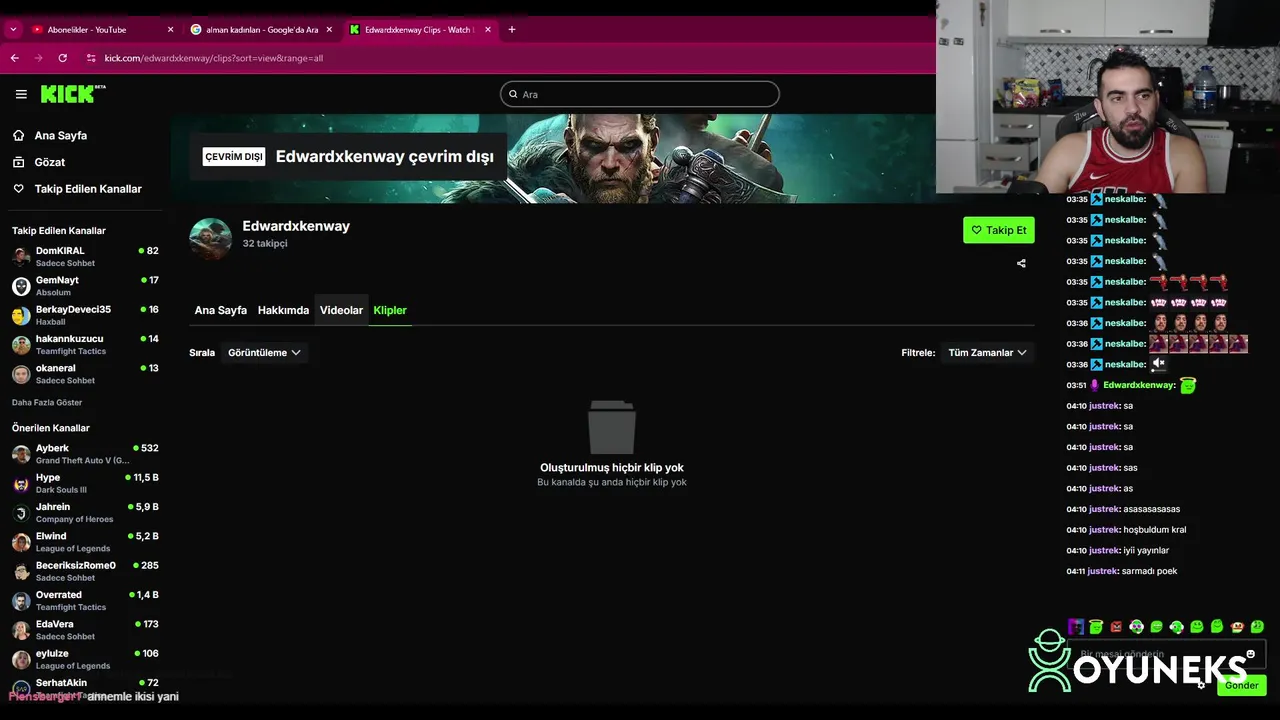Pick the purple avatar emote in chat bar
This screenshot has height=720, width=1280.
pyautogui.click(x=1076, y=627)
